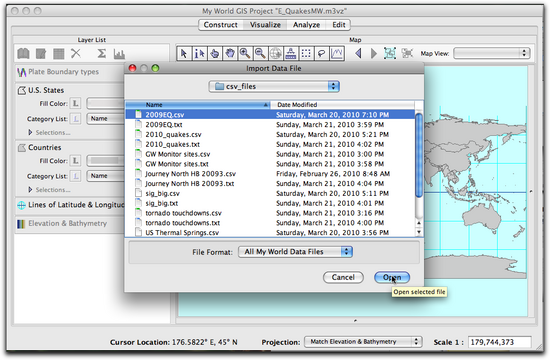Click the gray zoom to extent icon
This screenshot has width=550, height=360.
(407, 53)
